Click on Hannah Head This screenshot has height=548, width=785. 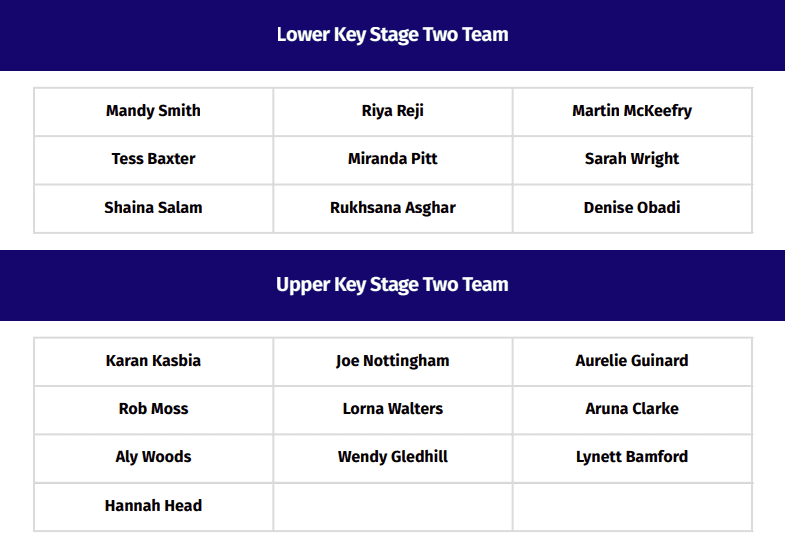point(153,506)
